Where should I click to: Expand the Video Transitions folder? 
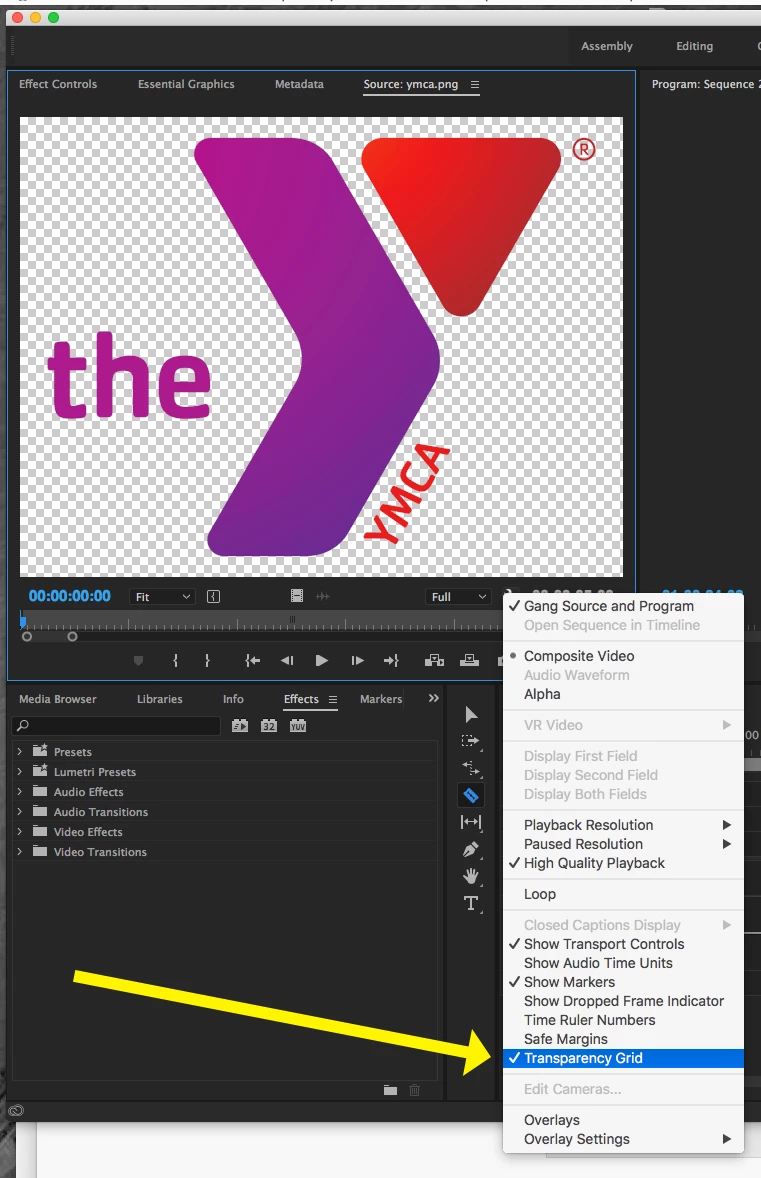coord(20,851)
